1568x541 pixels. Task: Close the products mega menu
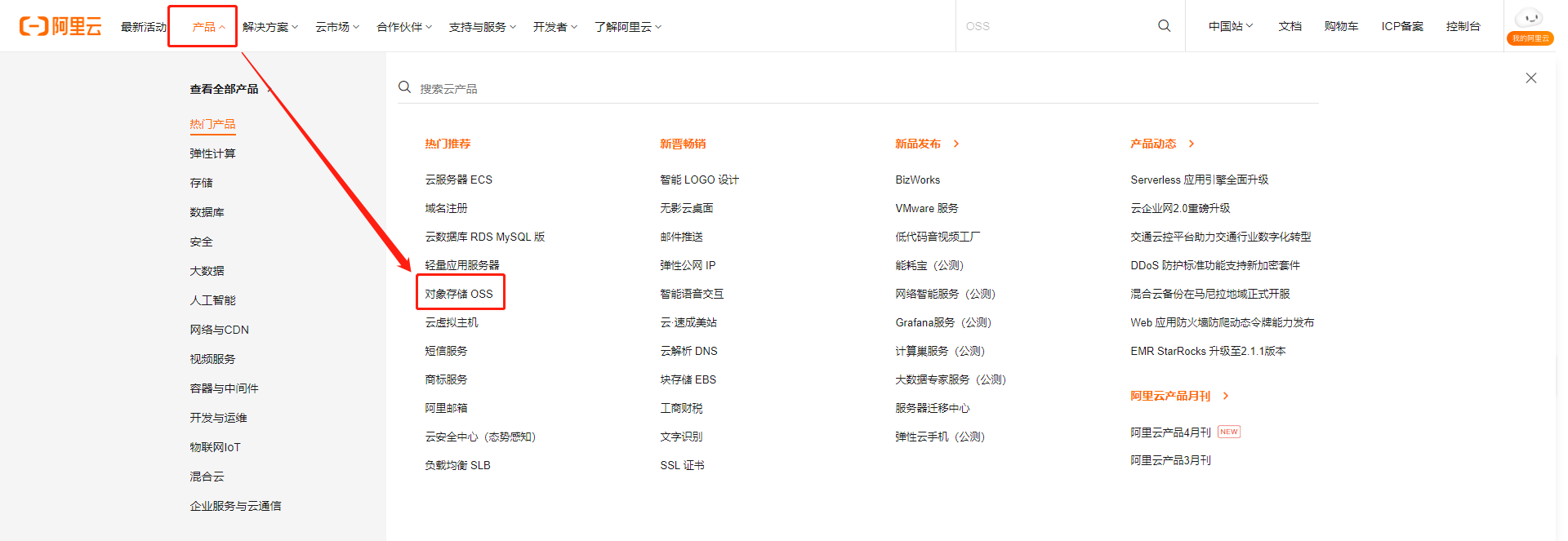[1531, 78]
